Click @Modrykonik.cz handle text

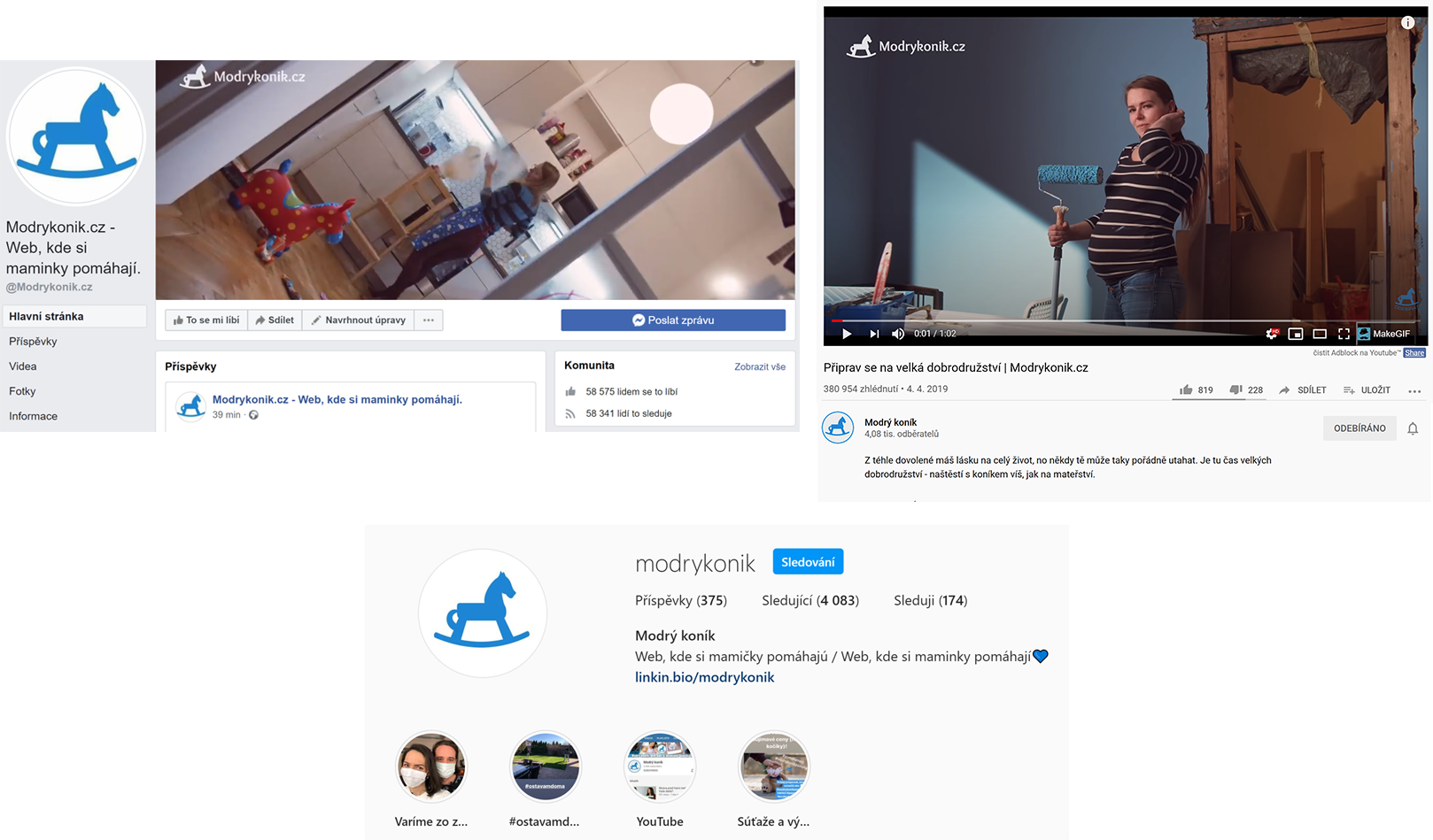coord(49,287)
